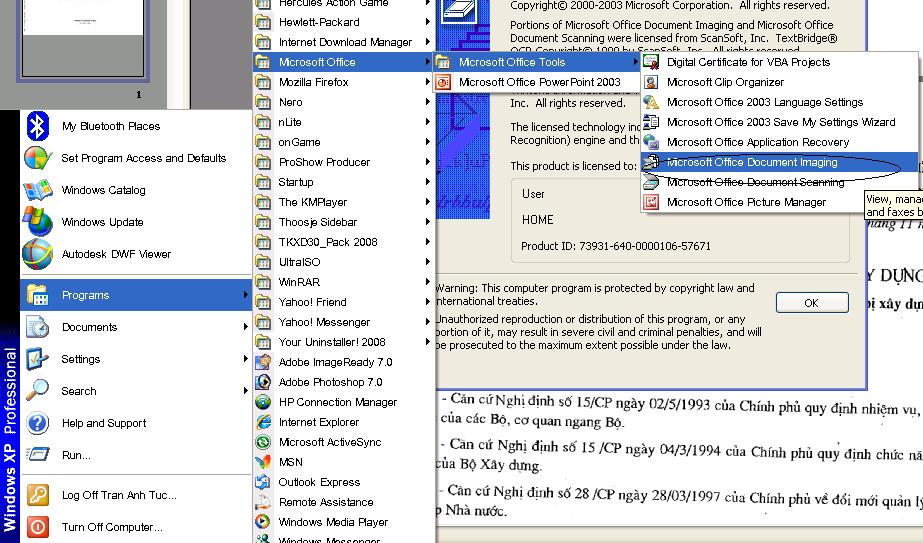923x543 pixels.
Task: Open Windows Catalog icon in Start menu
Action: pos(38,190)
